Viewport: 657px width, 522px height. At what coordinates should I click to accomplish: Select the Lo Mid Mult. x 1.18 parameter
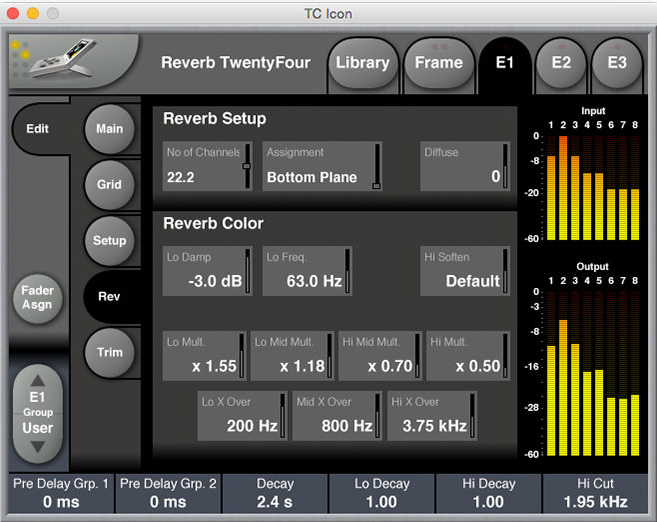pos(292,356)
